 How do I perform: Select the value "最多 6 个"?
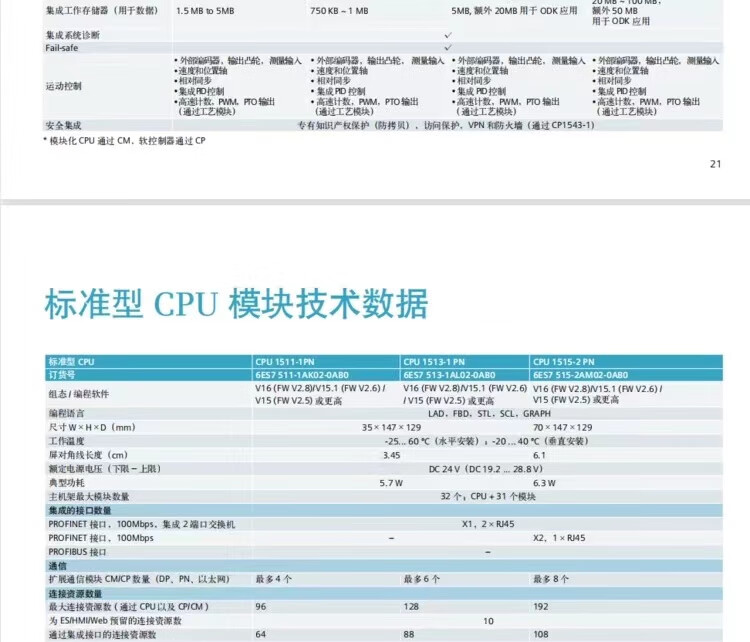coord(421,579)
